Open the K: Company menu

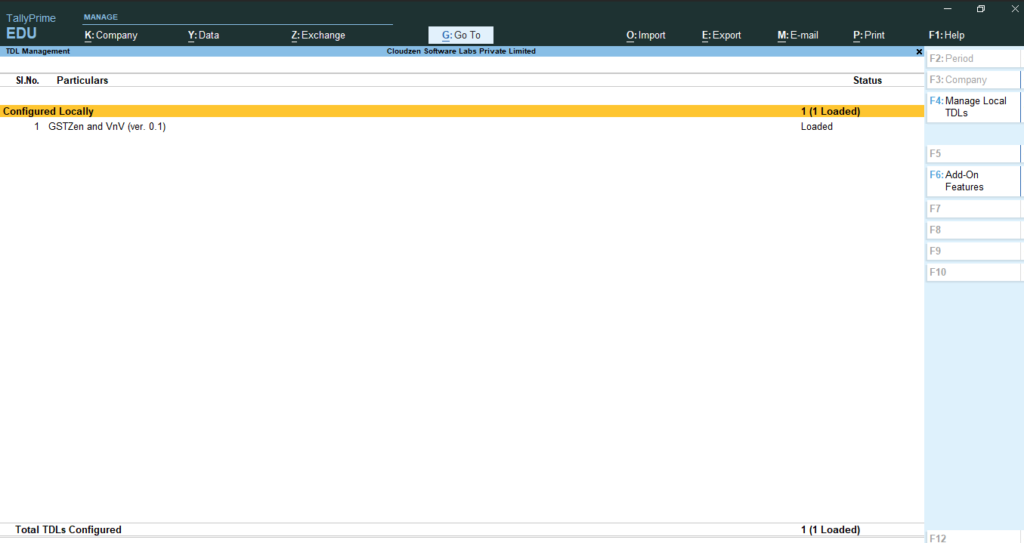(x=111, y=35)
